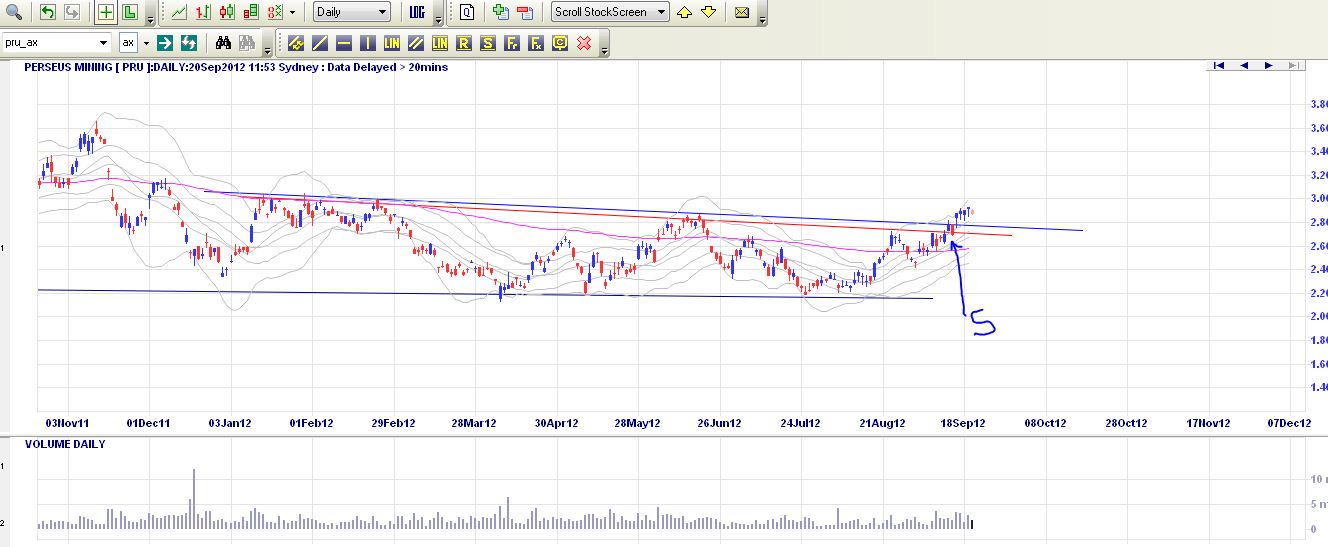The width and height of the screenshot is (1328, 547).
Task: Click the F Fibonacci retracement tool
Action: pyautogui.click(x=512, y=43)
